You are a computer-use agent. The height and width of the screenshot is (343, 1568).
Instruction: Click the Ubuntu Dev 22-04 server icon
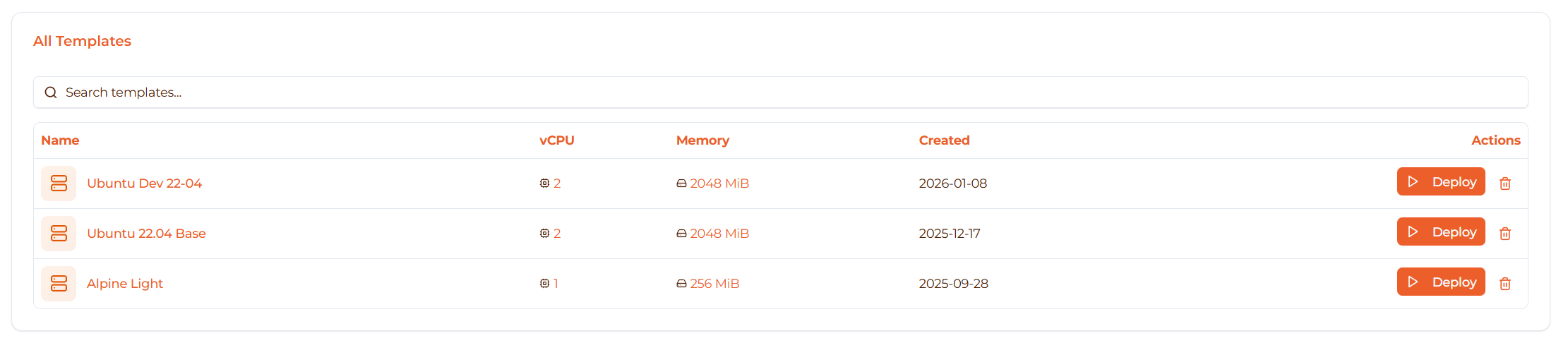point(59,183)
